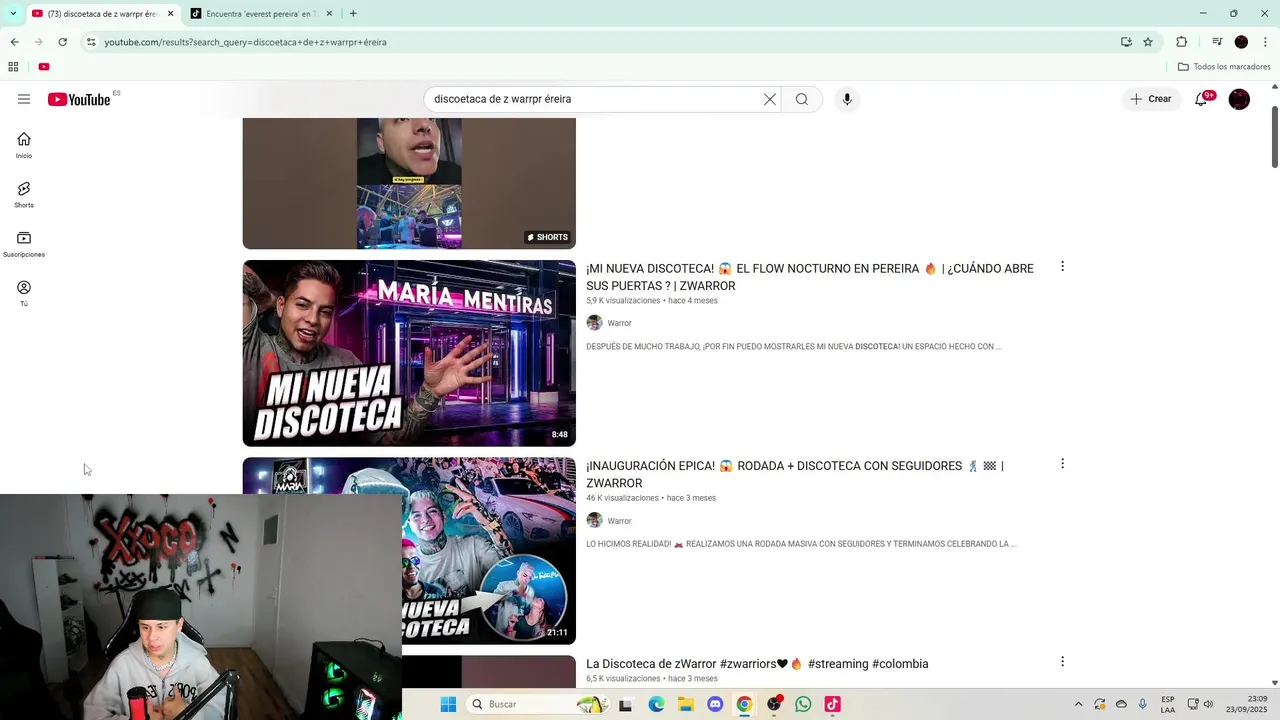Open Discord from taskbar
This screenshot has height=720, width=1280.
coord(715,704)
